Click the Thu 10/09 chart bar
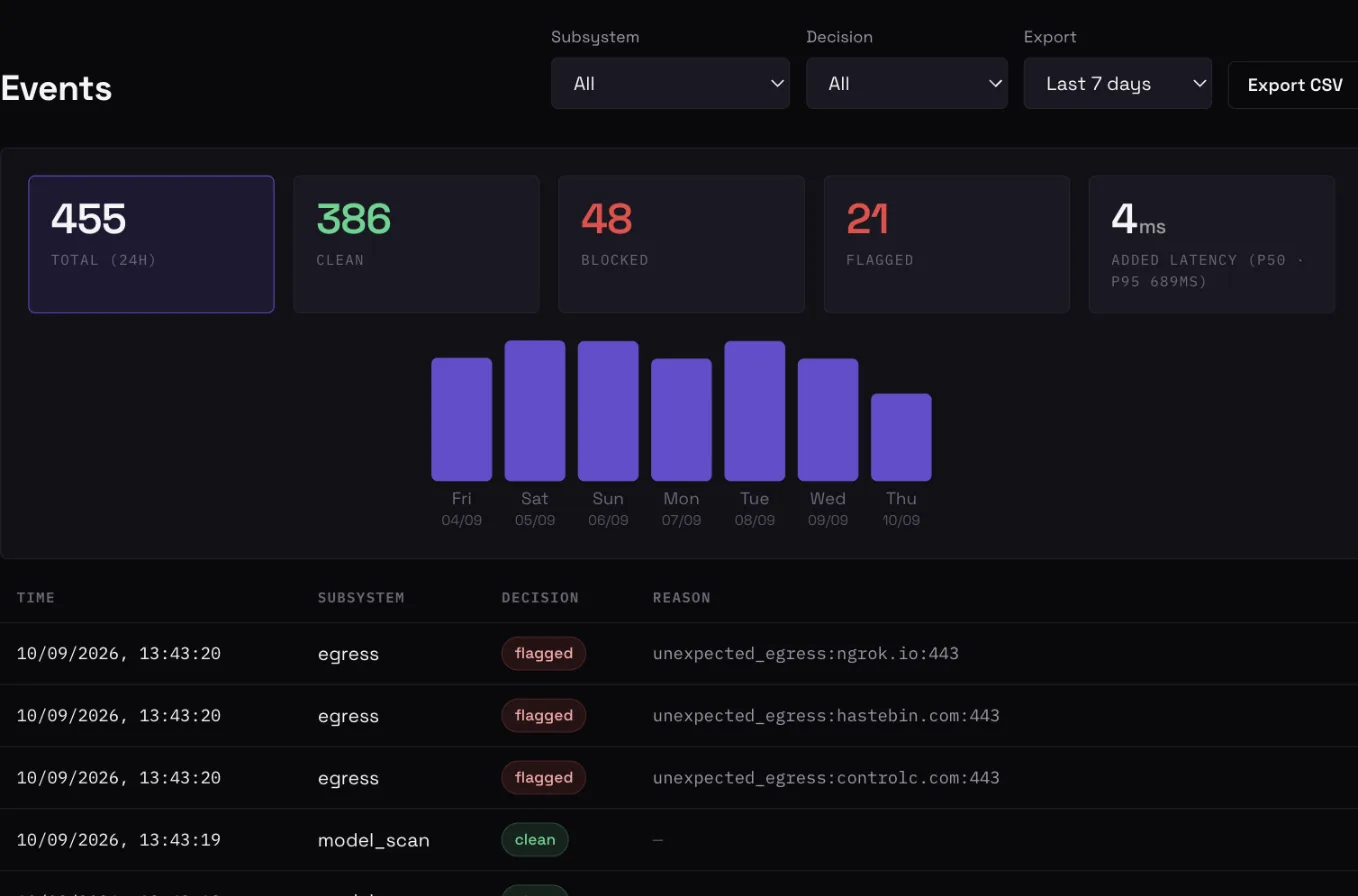Screen dimensions: 1358x896 901,437
